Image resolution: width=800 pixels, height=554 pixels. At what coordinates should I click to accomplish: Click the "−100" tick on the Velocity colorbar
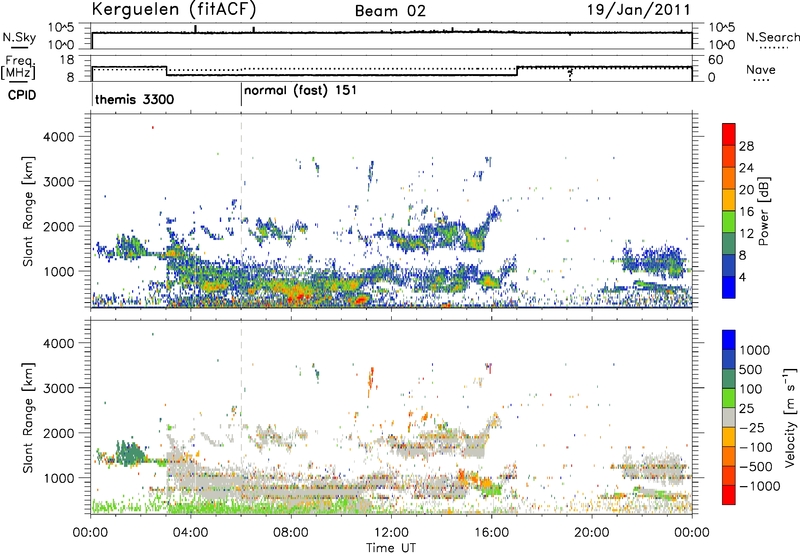point(755,447)
